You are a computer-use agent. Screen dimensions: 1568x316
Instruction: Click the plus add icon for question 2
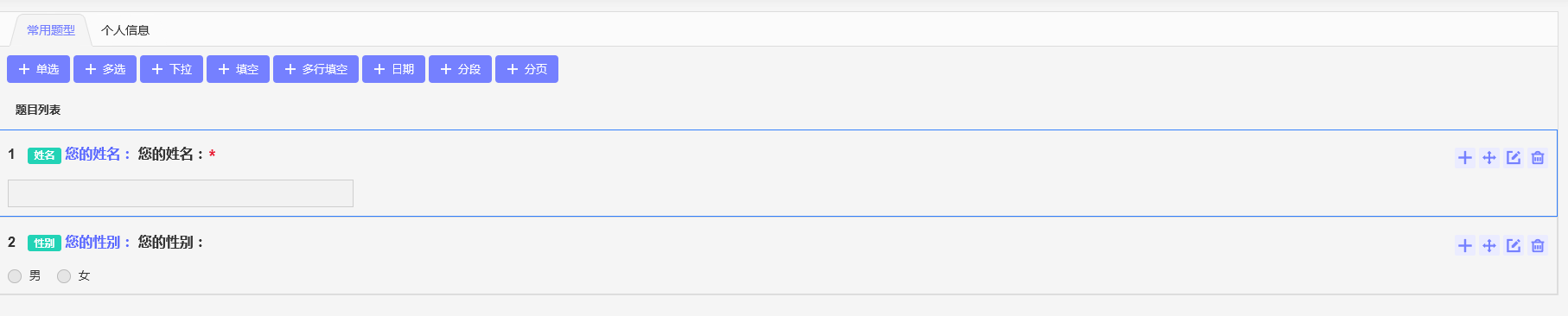pyautogui.click(x=1465, y=245)
